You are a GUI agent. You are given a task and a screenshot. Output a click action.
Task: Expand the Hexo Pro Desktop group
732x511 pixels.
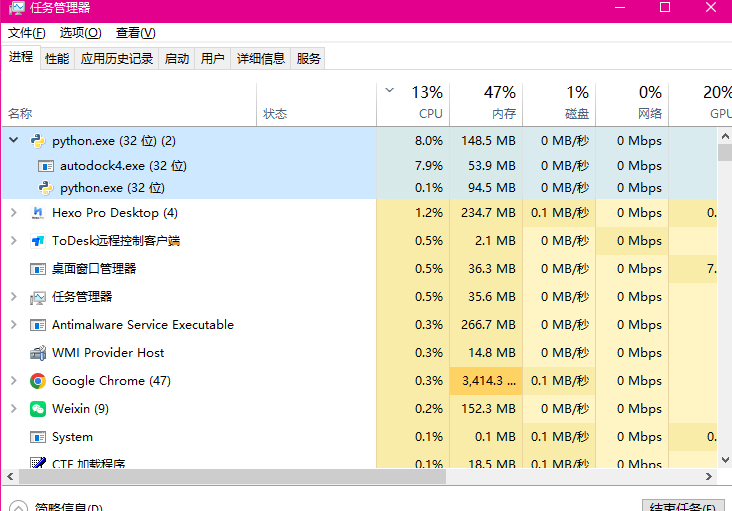pos(13,213)
